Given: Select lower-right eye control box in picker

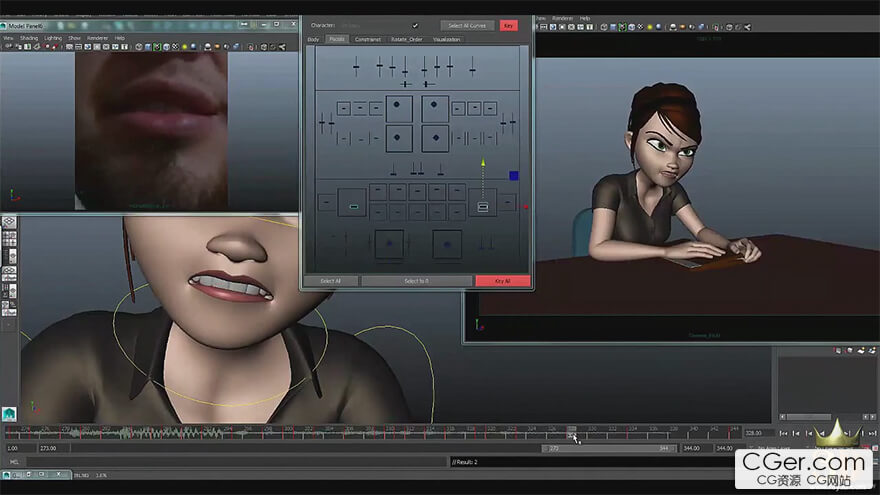Looking at the screenshot, I should coord(435,138).
